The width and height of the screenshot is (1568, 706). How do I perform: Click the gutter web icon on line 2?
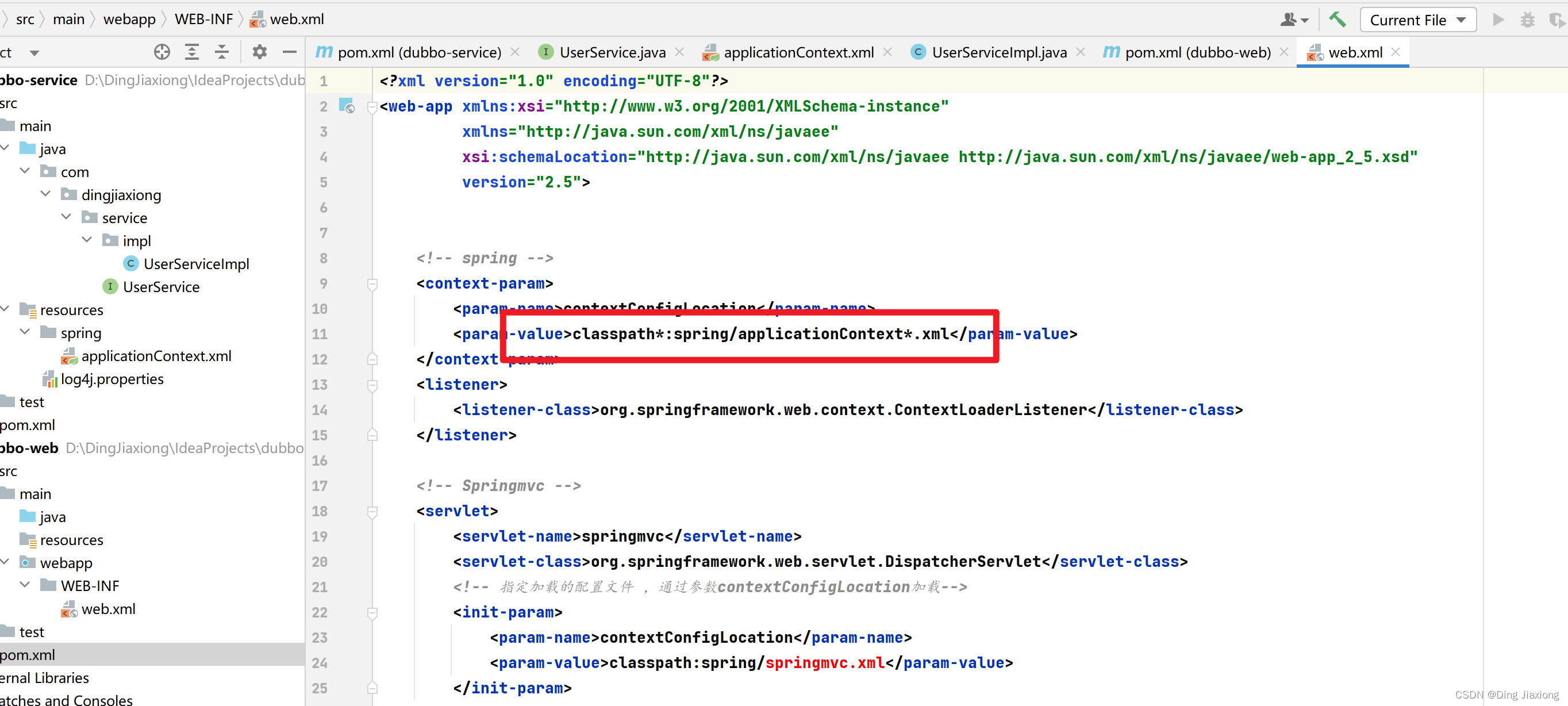click(x=347, y=106)
